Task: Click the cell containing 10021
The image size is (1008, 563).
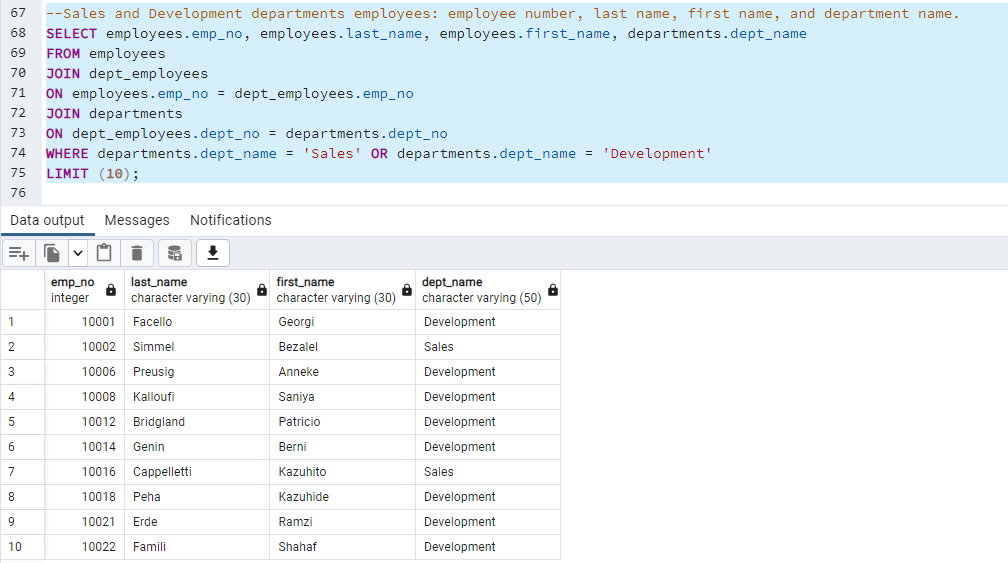Action: (x=84, y=523)
